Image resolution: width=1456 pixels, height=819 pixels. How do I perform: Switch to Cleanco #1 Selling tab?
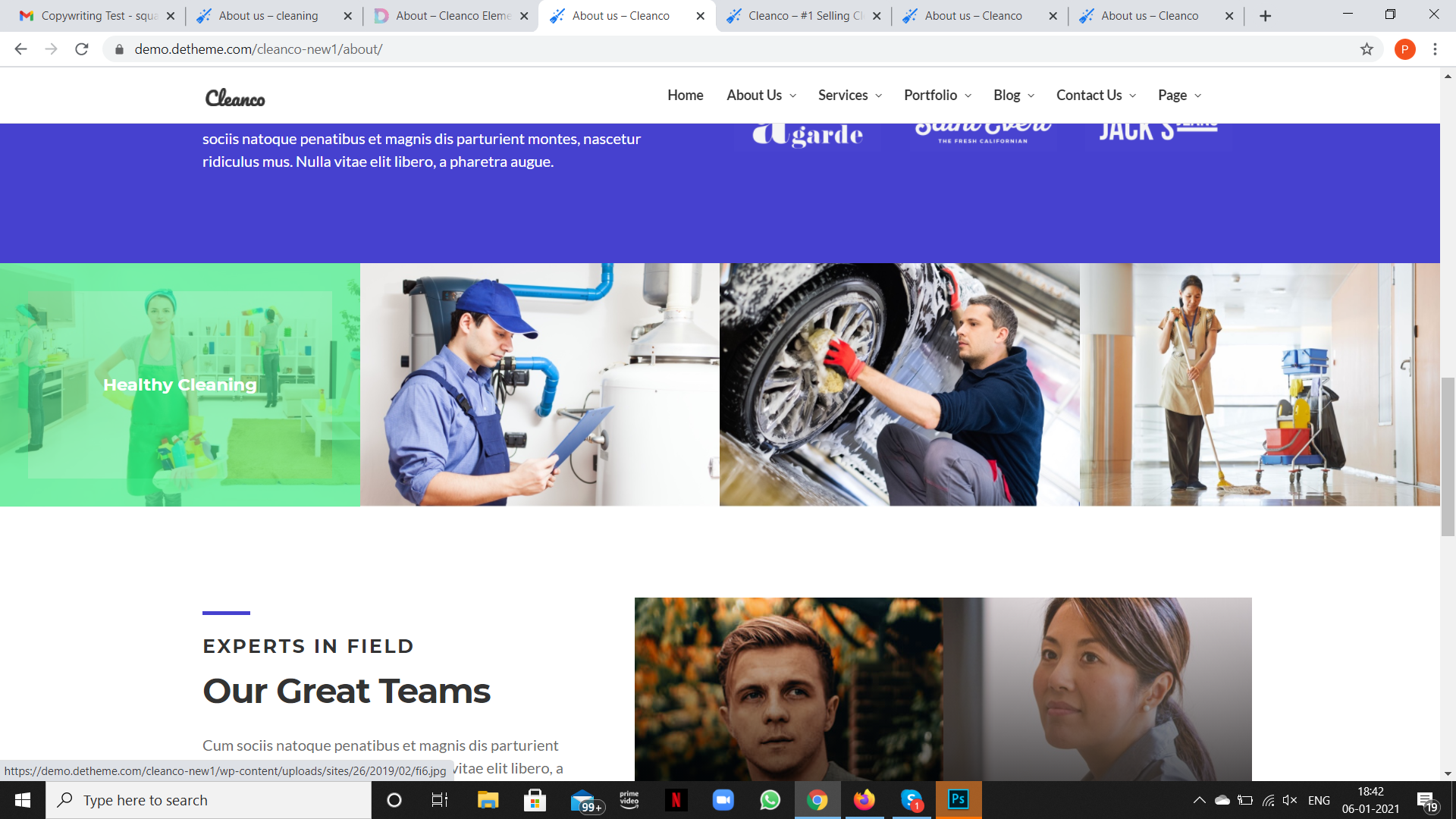click(x=804, y=16)
